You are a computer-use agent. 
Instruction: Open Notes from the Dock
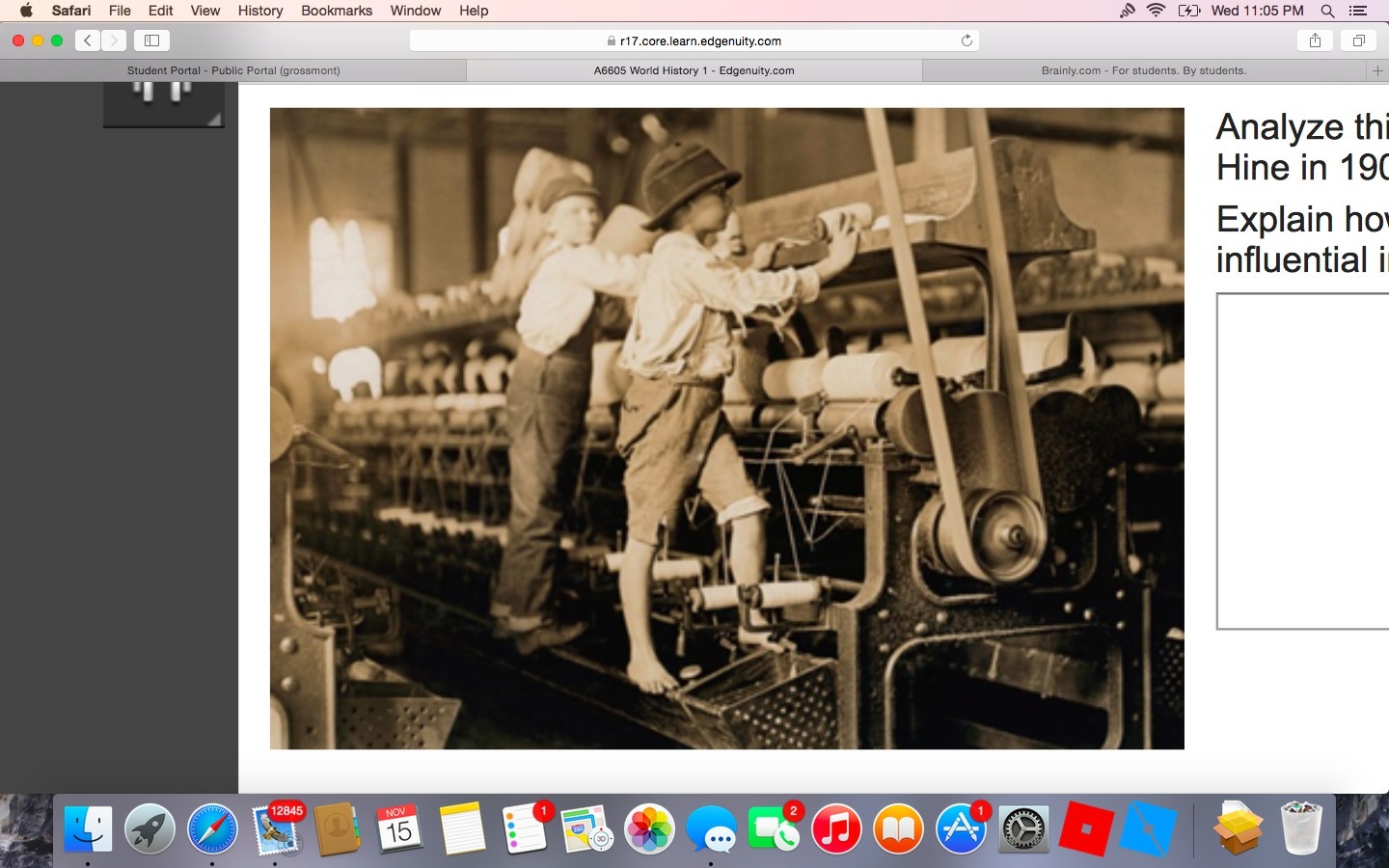pos(462,828)
